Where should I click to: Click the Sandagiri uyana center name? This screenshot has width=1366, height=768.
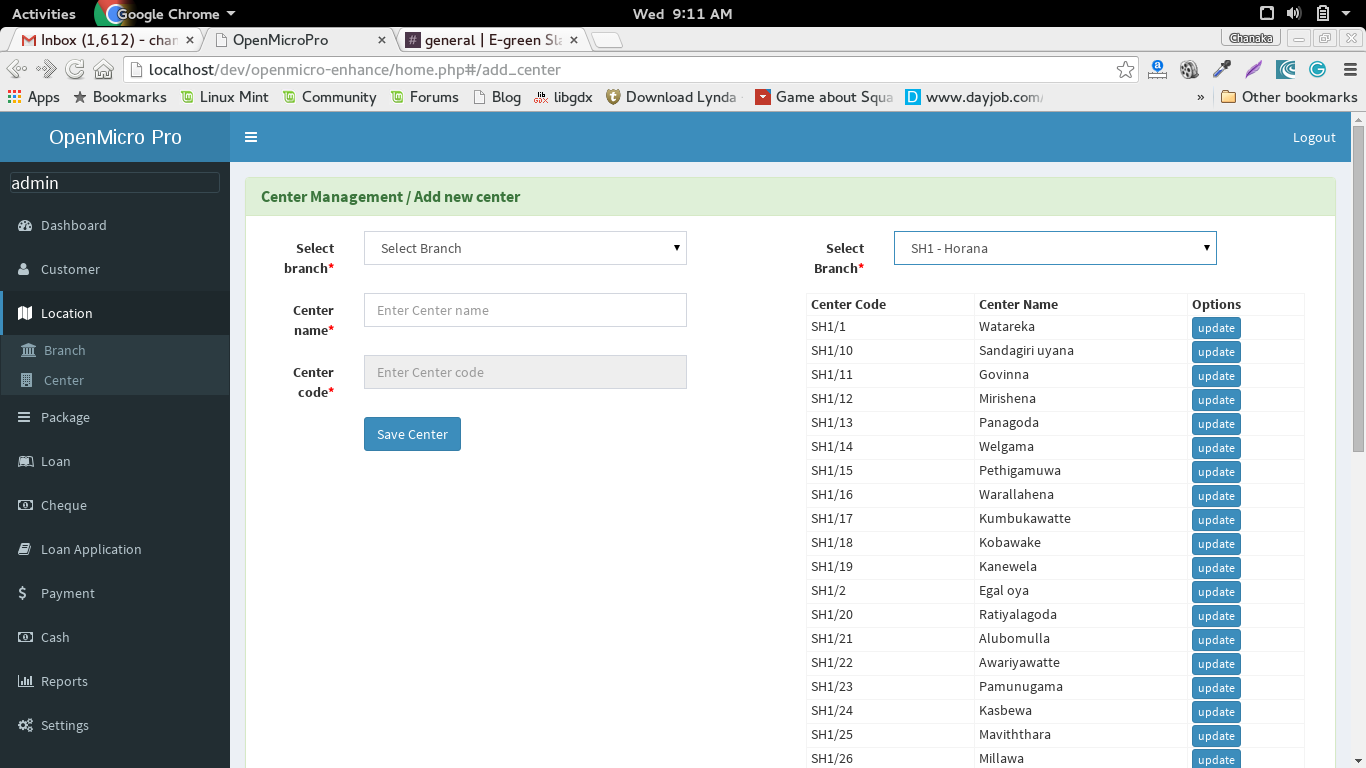pos(1026,350)
